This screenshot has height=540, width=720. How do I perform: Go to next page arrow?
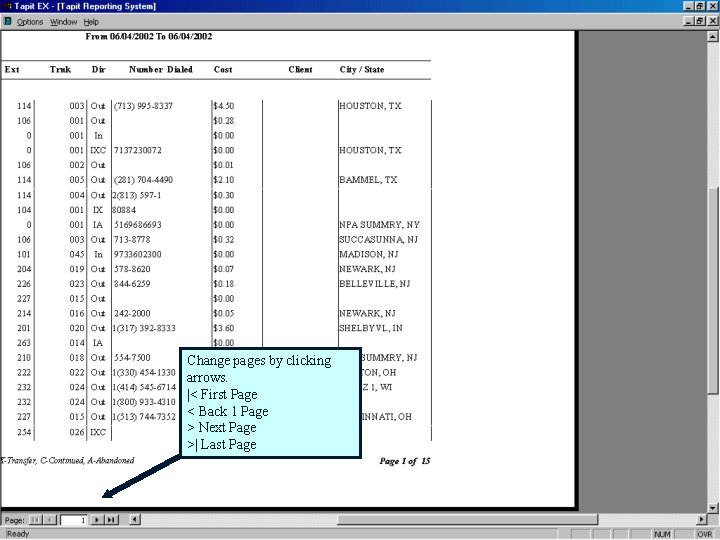(x=96, y=520)
